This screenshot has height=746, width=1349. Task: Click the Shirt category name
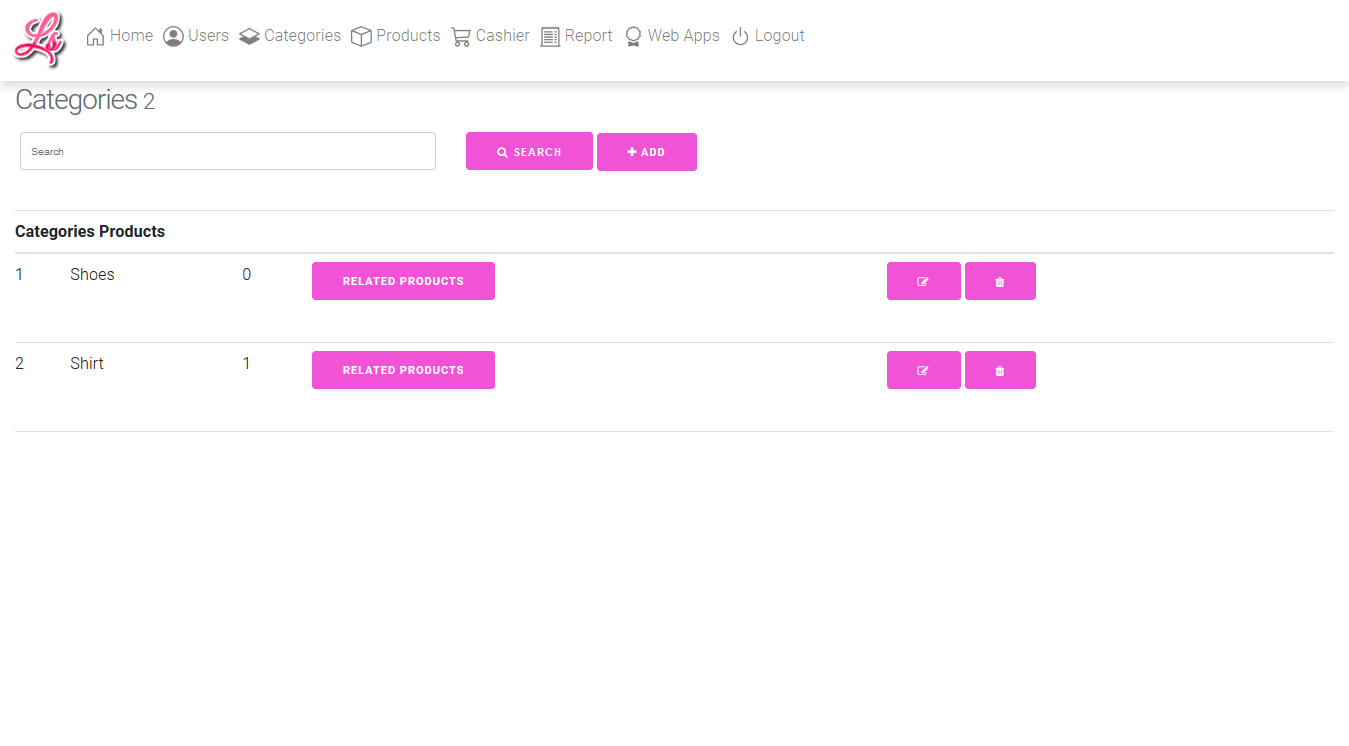click(87, 364)
